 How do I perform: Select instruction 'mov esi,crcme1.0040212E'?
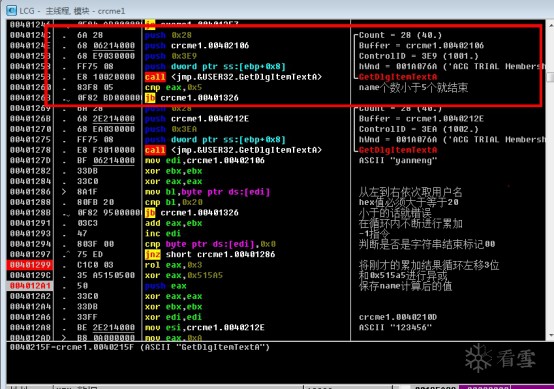[205, 328]
